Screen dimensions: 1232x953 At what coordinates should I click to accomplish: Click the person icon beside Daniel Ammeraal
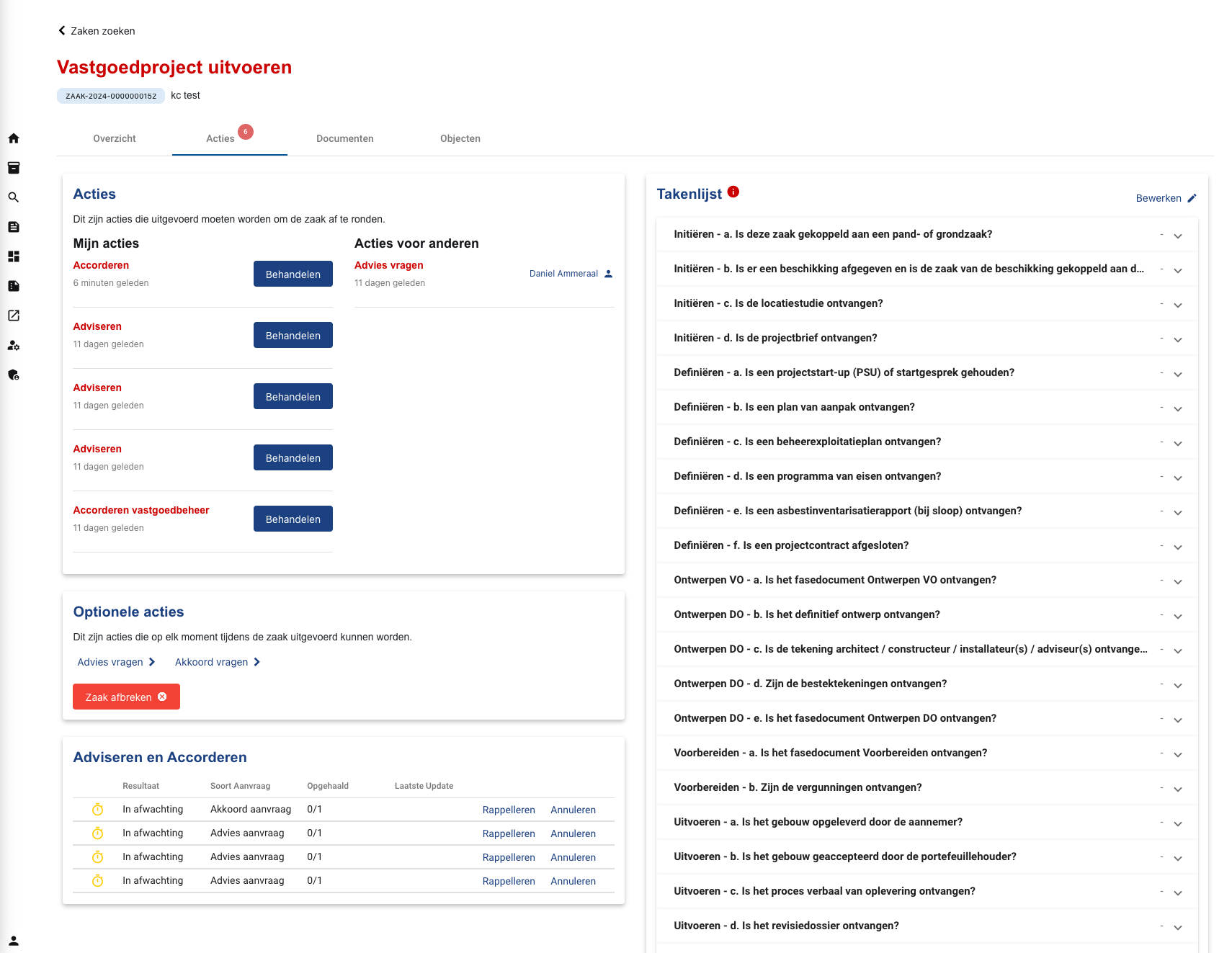pos(608,274)
